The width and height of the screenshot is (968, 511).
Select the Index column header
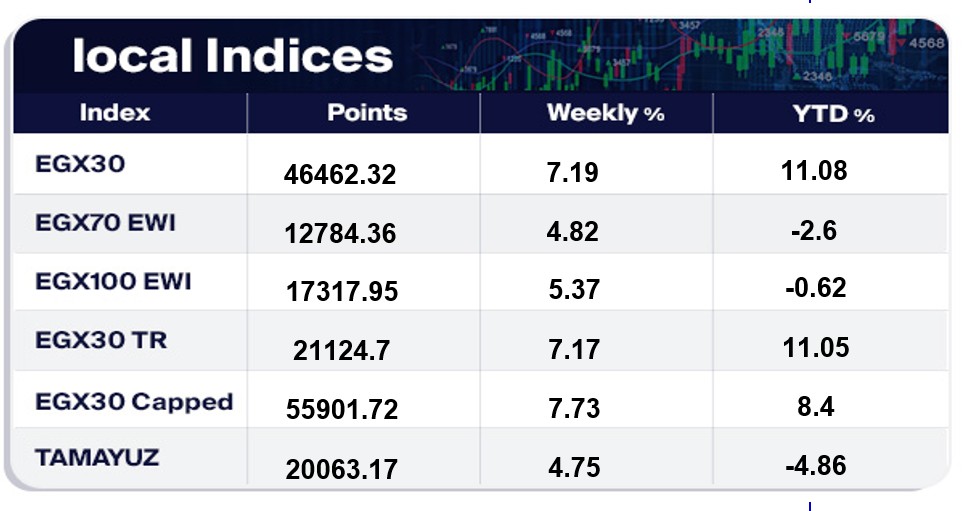[x=115, y=112]
